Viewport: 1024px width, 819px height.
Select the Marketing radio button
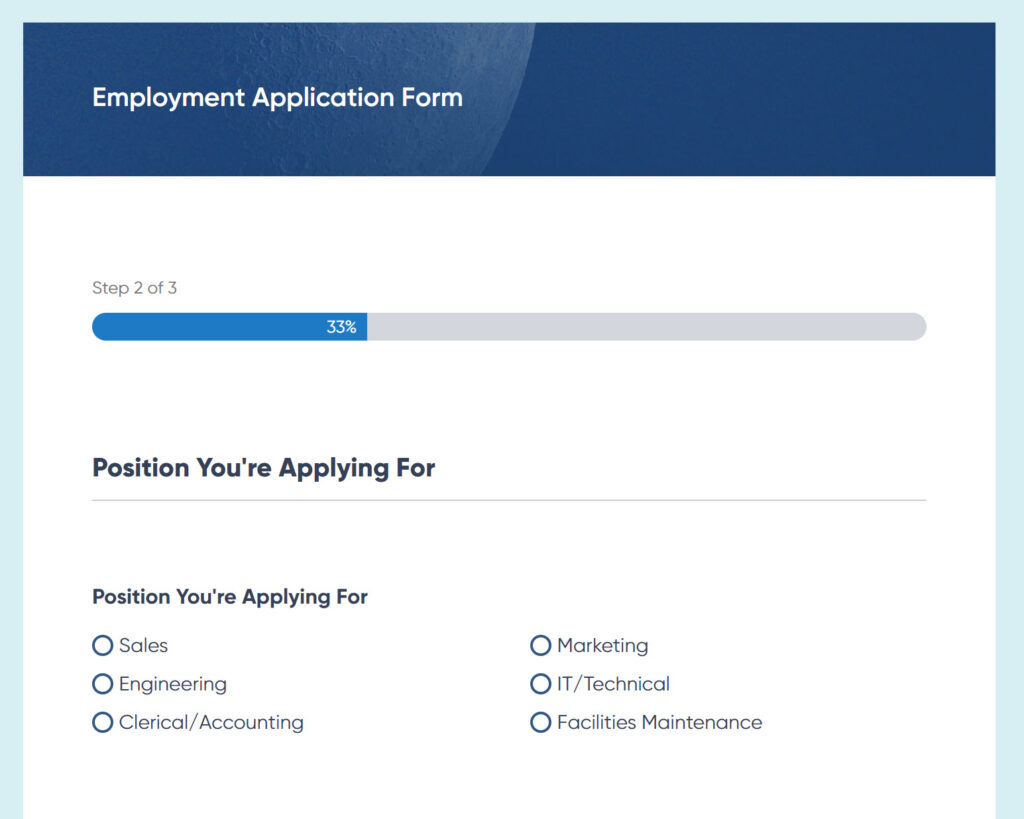click(540, 646)
